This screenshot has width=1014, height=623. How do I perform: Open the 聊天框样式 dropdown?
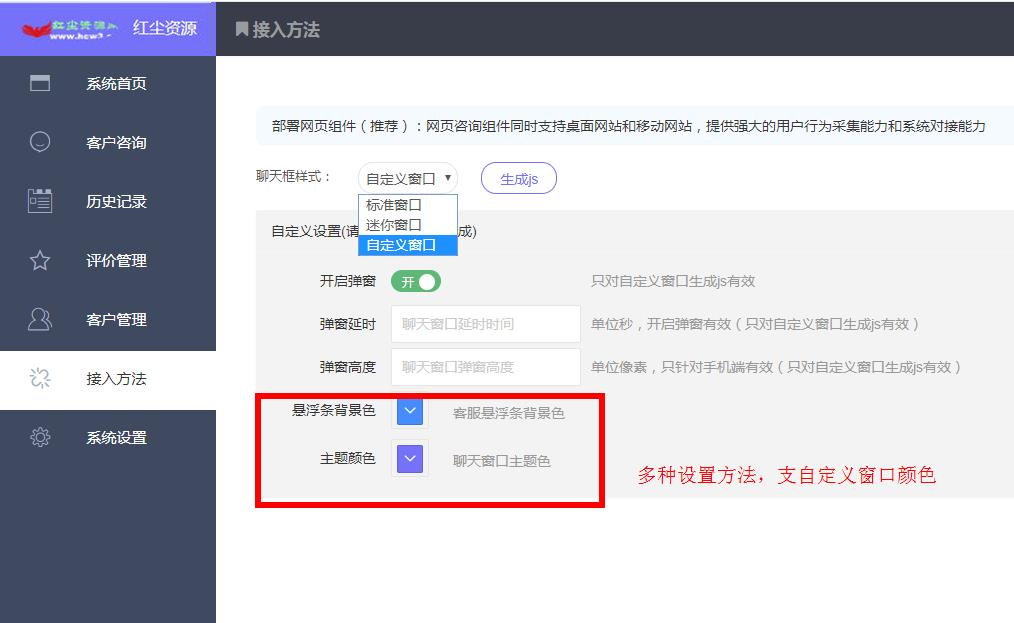point(408,179)
